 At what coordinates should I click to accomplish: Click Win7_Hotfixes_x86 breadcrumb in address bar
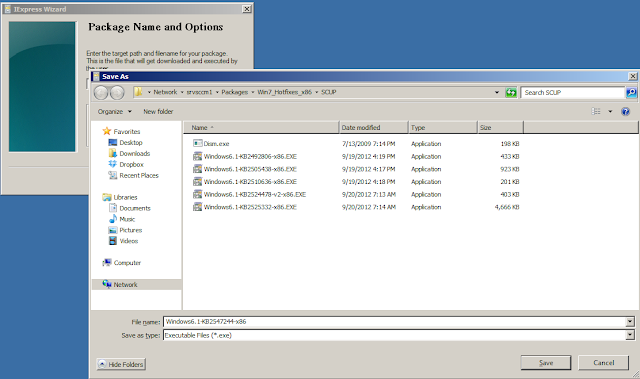[284, 92]
